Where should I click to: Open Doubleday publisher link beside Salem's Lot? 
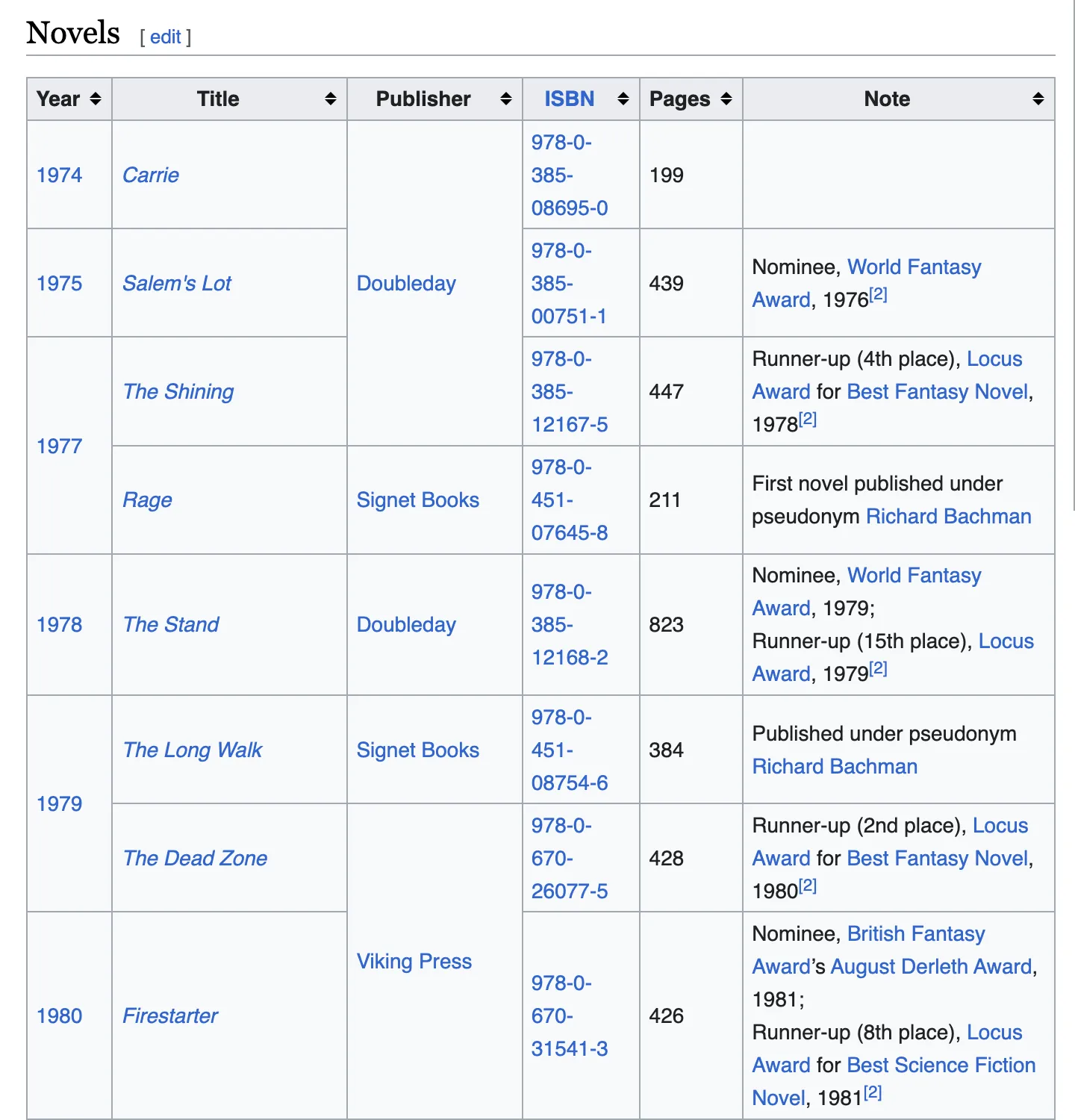coord(406,283)
